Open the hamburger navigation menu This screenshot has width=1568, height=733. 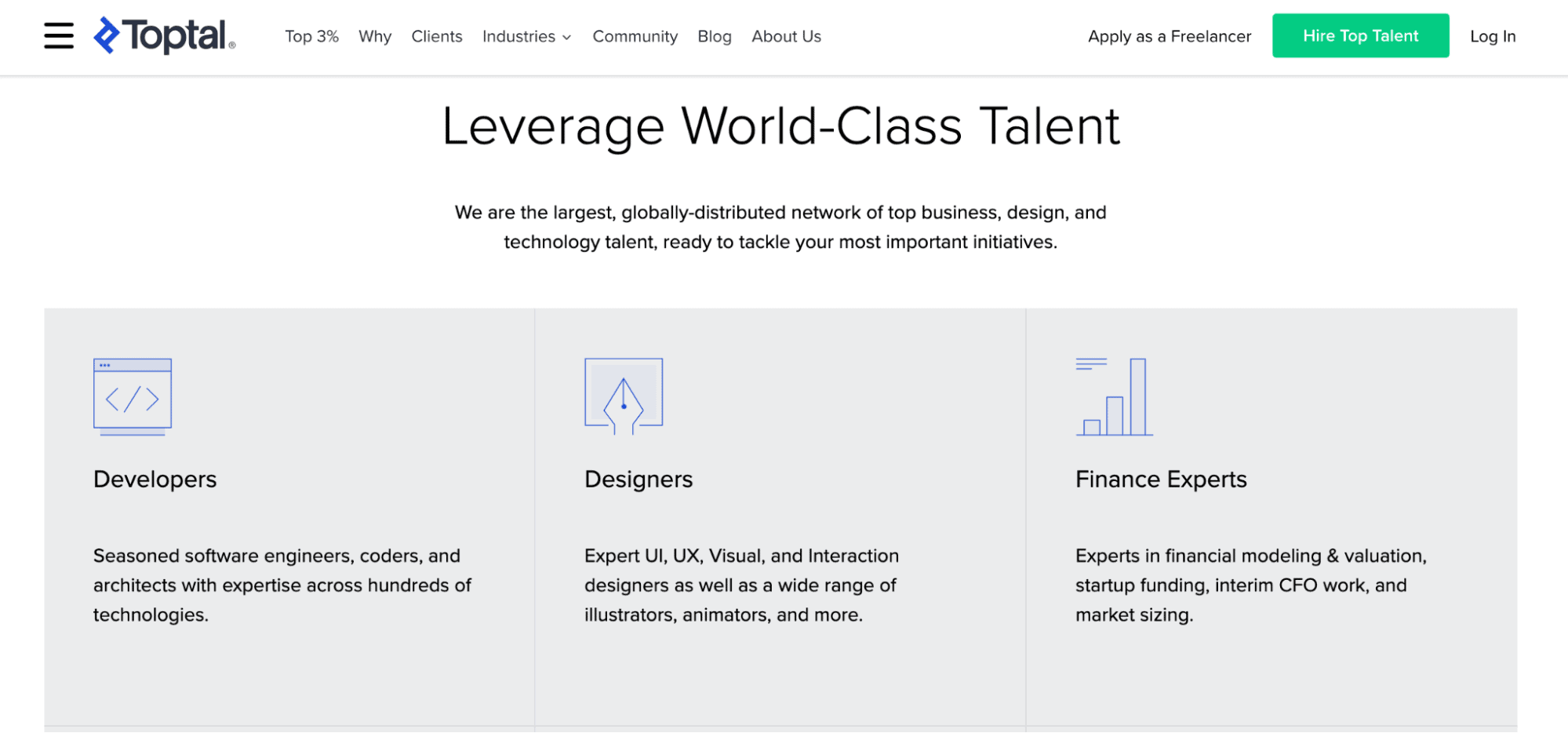pyautogui.click(x=57, y=35)
